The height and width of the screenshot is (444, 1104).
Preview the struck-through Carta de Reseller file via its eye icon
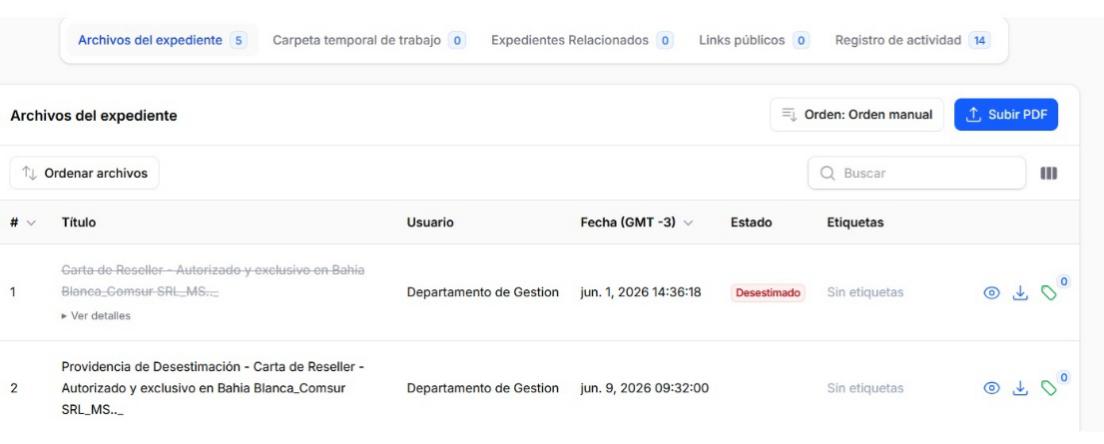[991, 293]
